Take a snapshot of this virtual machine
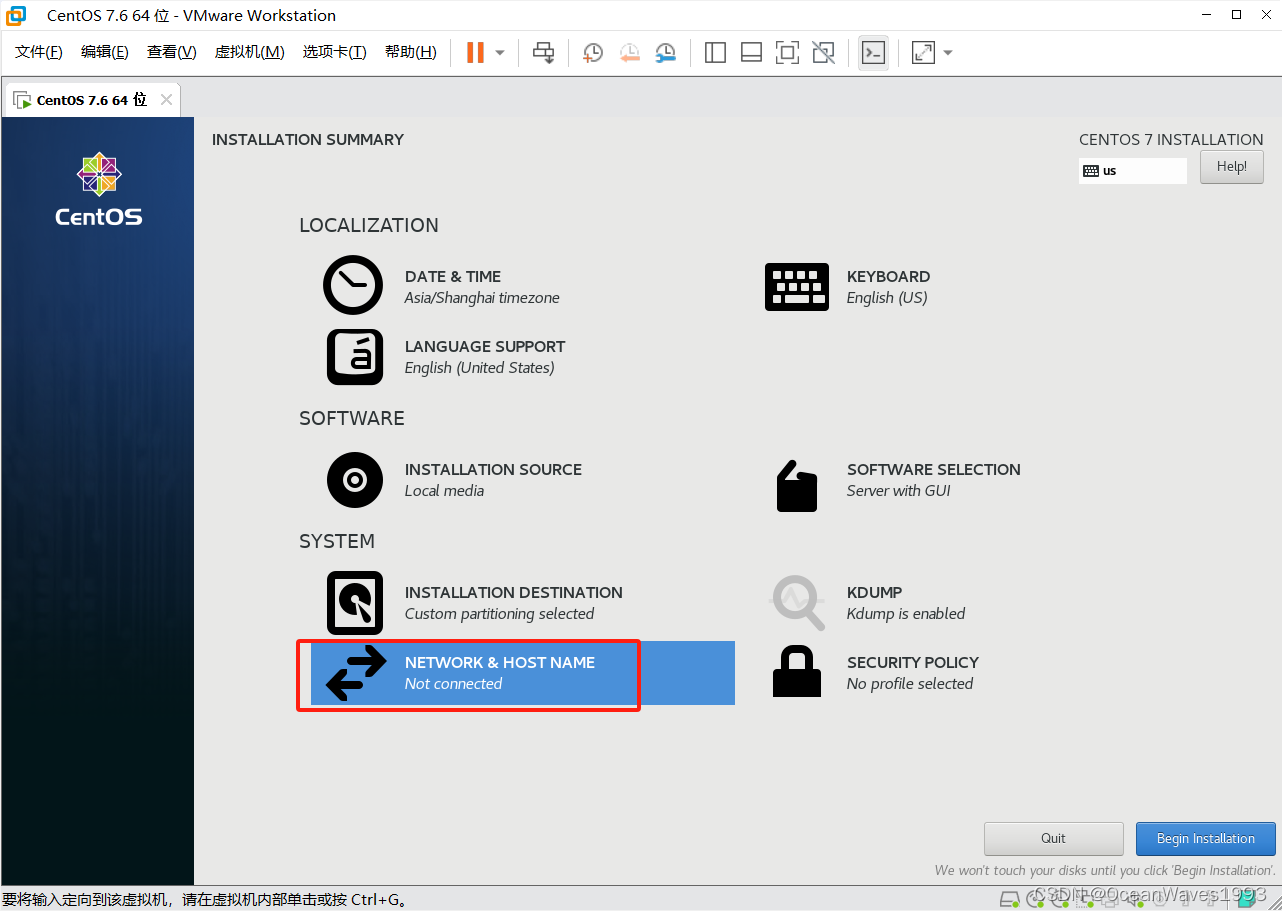Image resolution: width=1282 pixels, height=911 pixels. (593, 52)
